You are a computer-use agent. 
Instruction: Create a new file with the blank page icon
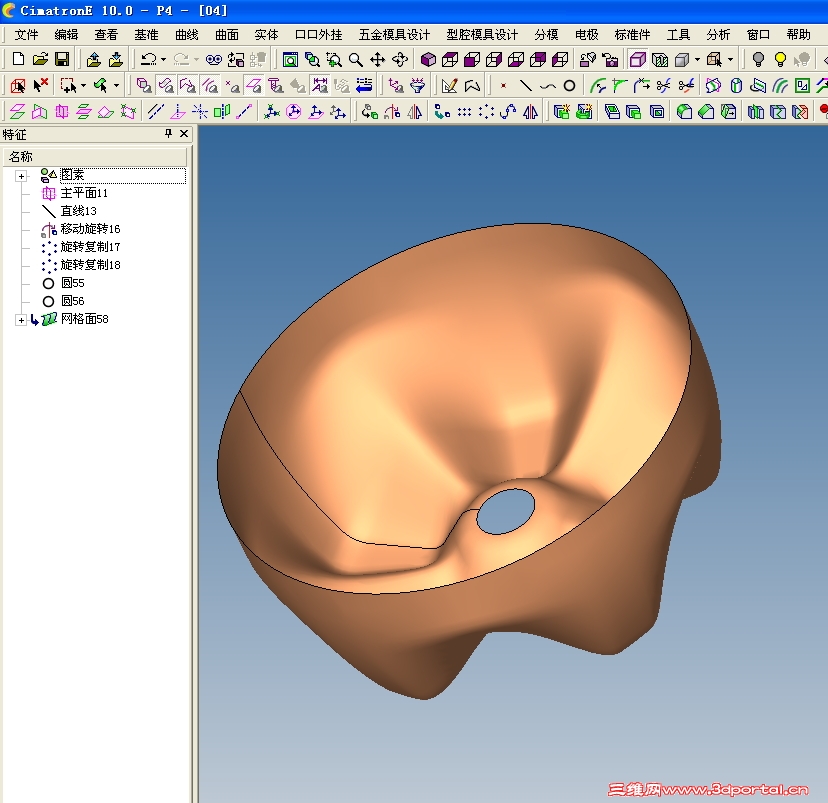18,59
